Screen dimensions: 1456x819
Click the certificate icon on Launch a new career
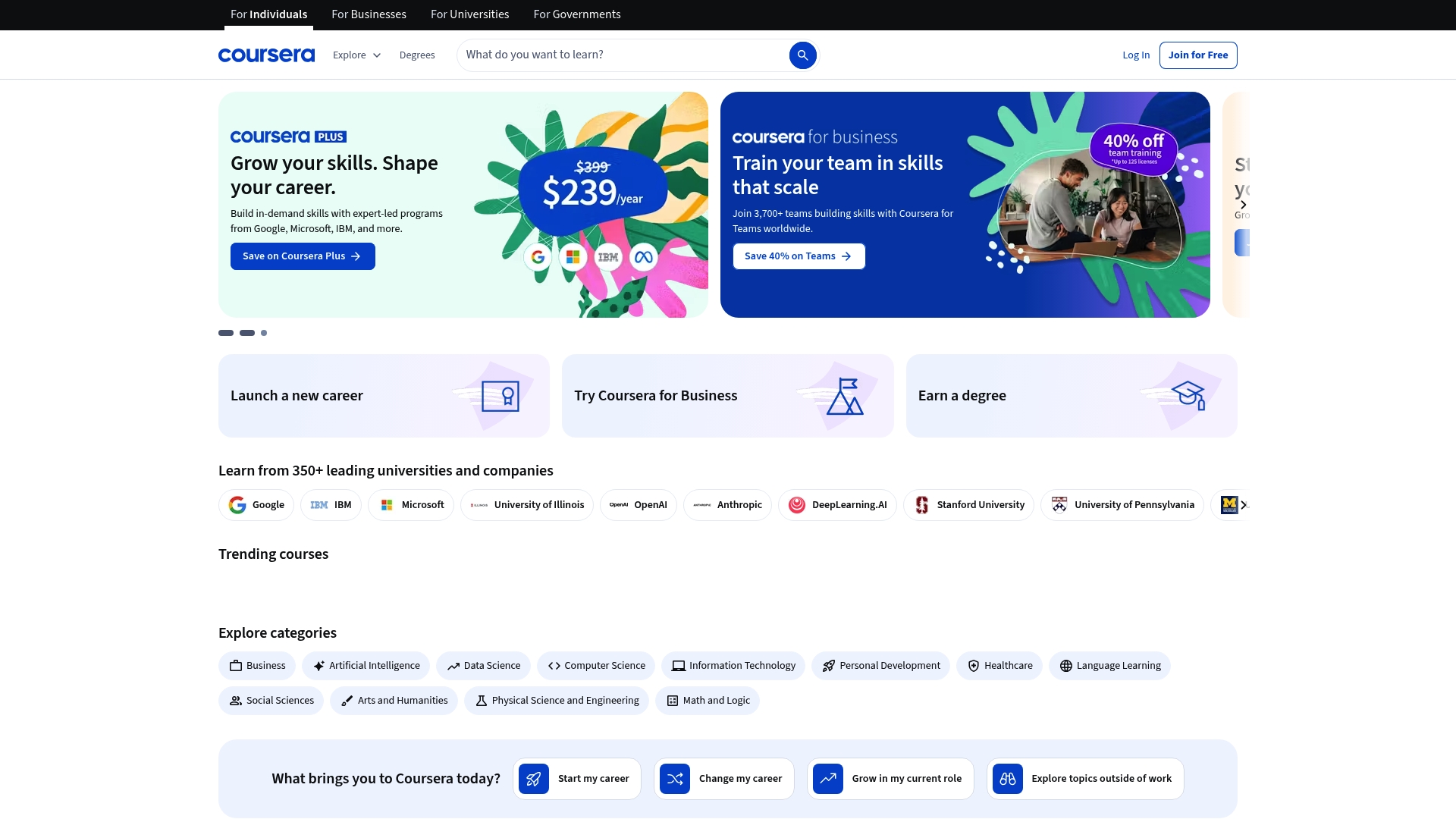tap(500, 396)
